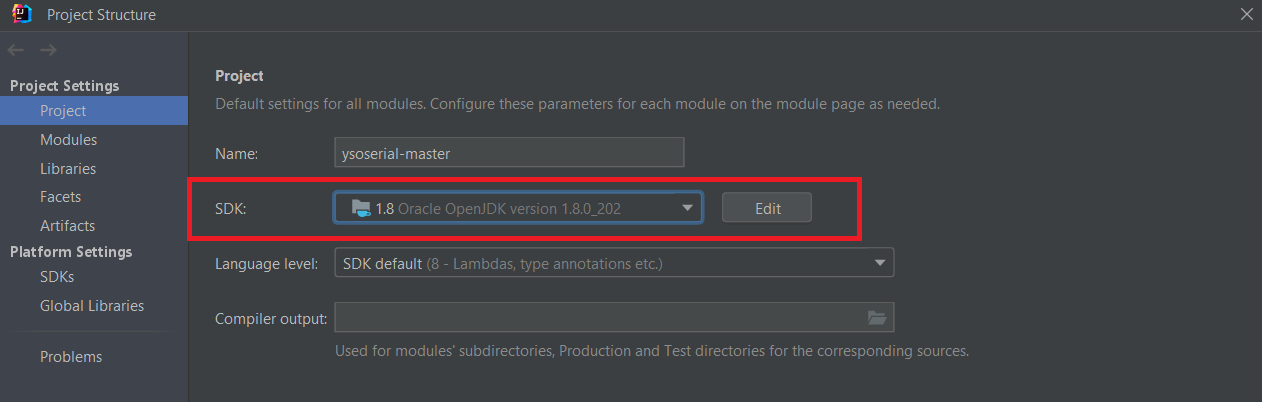Open the Artifacts section

pos(67,226)
